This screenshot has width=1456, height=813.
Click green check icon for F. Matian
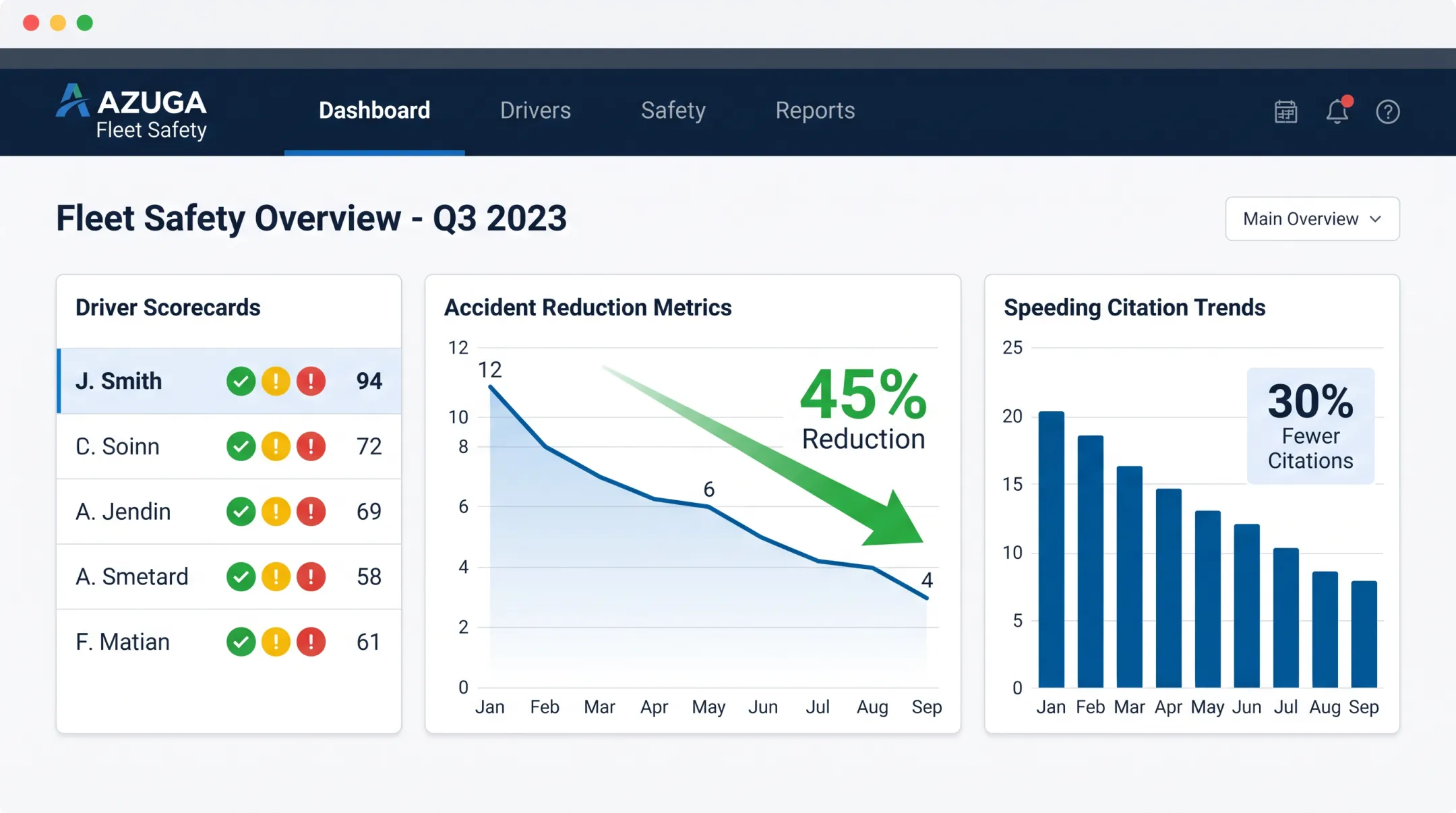241,642
